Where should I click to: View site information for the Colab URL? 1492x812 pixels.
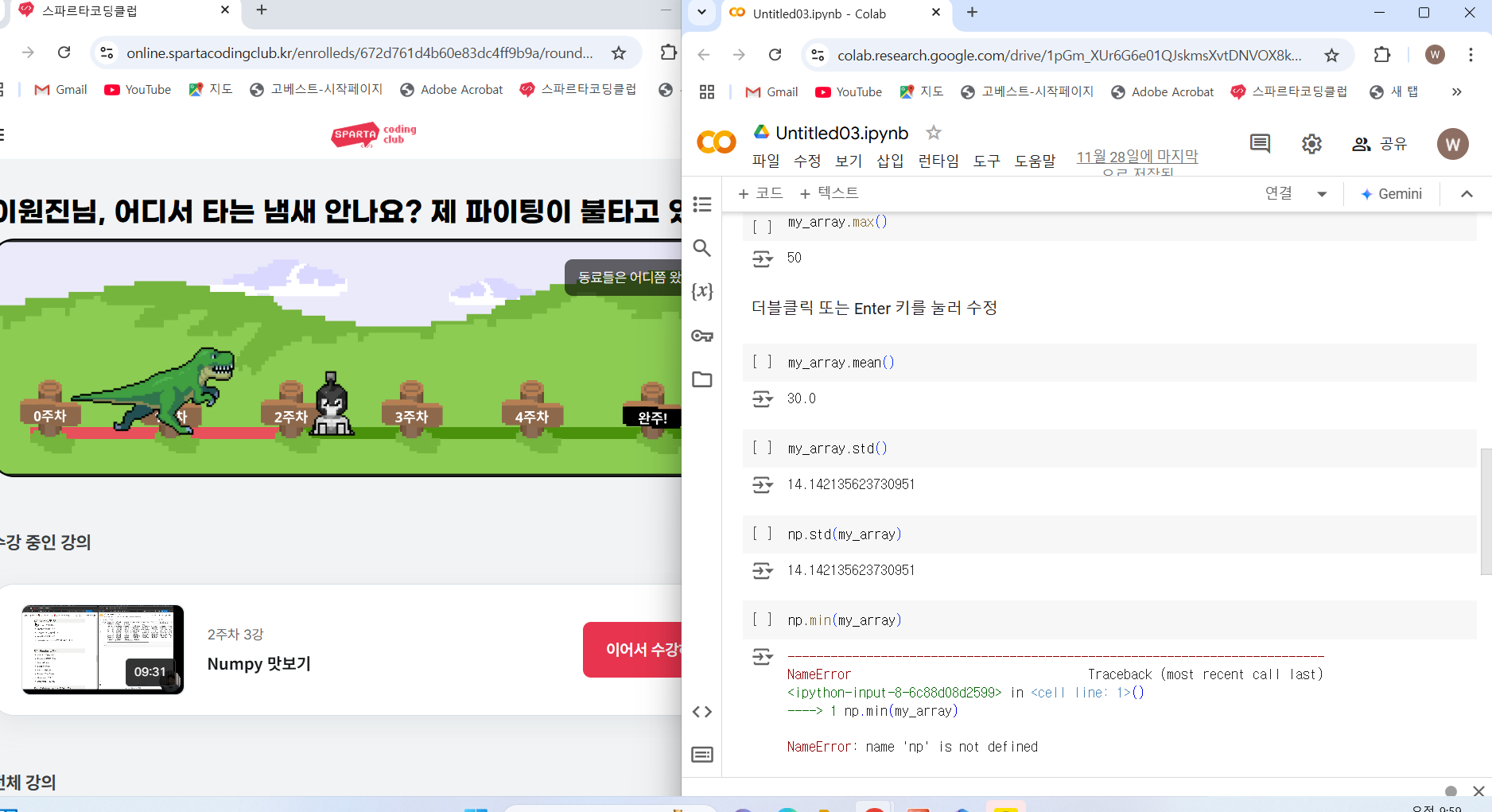pyautogui.click(x=817, y=55)
